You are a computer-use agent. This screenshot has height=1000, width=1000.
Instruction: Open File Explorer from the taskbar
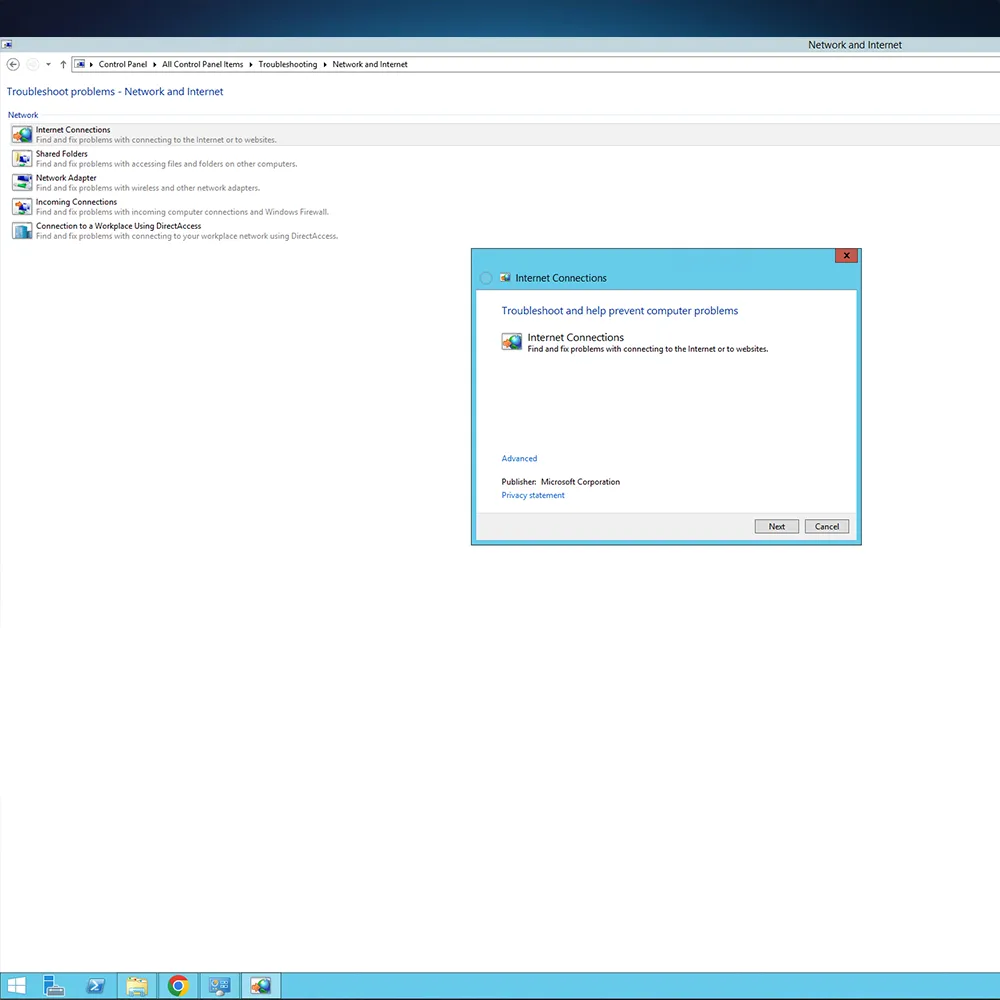(x=137, y=986)
